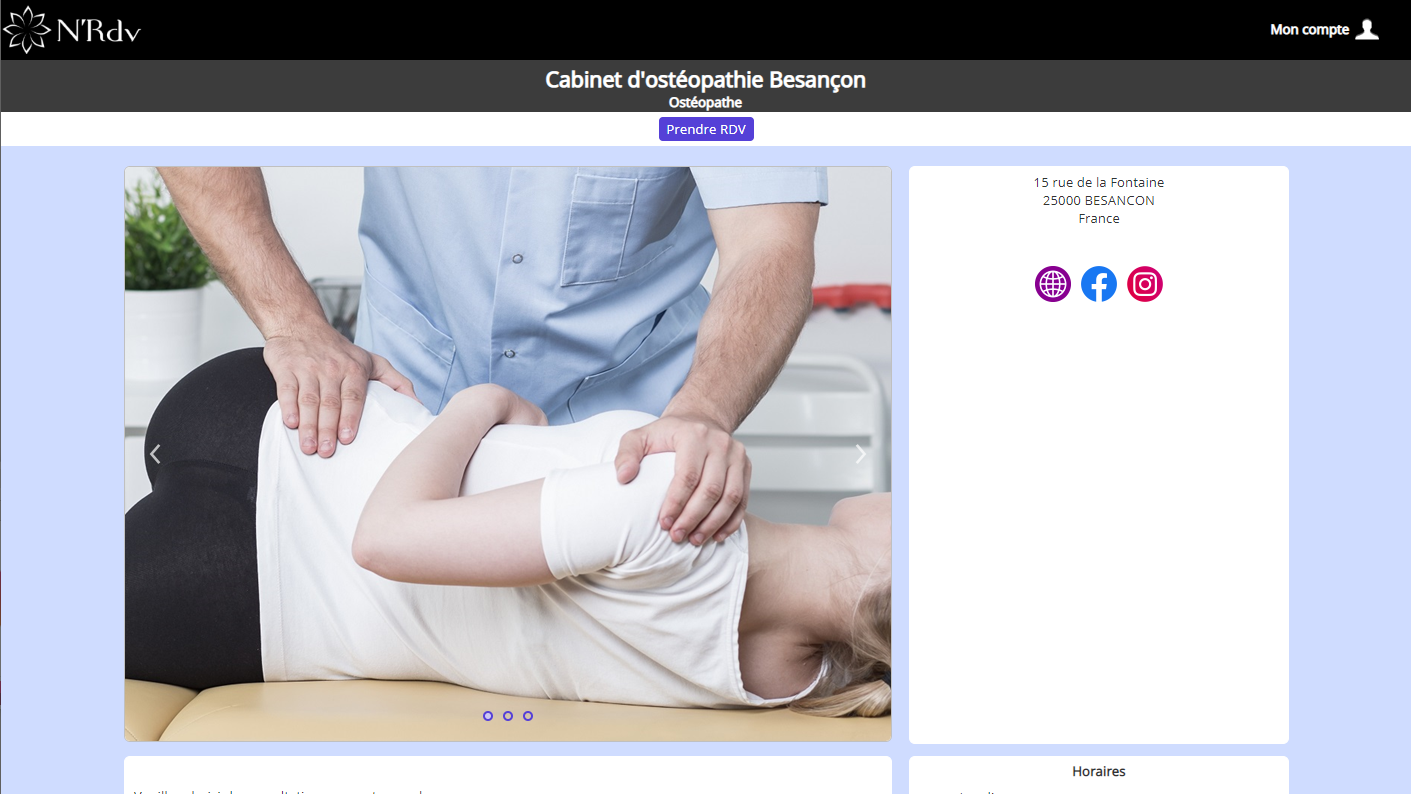Click the Prendre RDV button
This screenshot has width=1411, height=794.
point(706,129)
